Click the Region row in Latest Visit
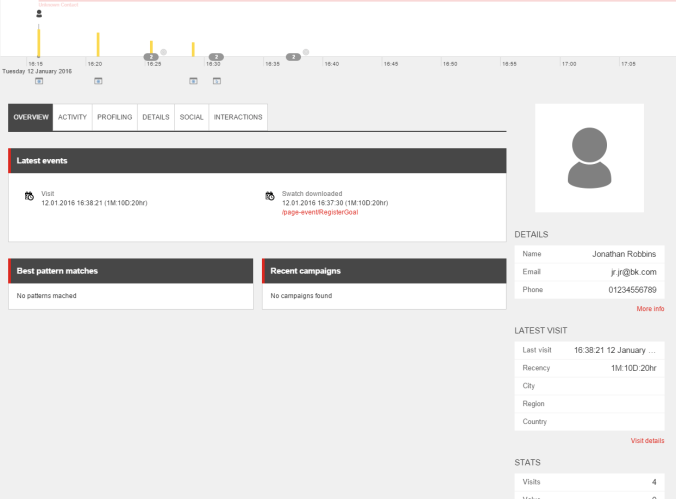Viewport: 676px width, 499px height. pyautogui.click(x=589, y=404)
